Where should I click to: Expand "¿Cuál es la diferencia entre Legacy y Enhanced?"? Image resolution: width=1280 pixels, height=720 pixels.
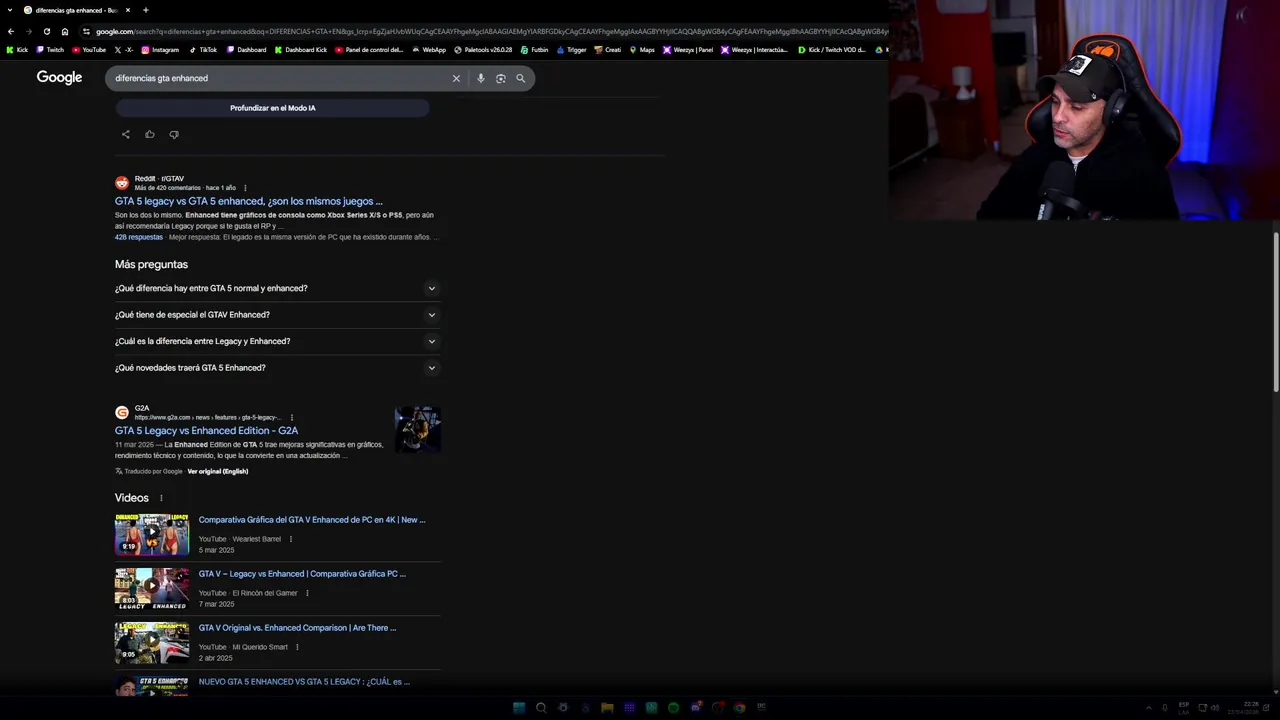[277, 341]
